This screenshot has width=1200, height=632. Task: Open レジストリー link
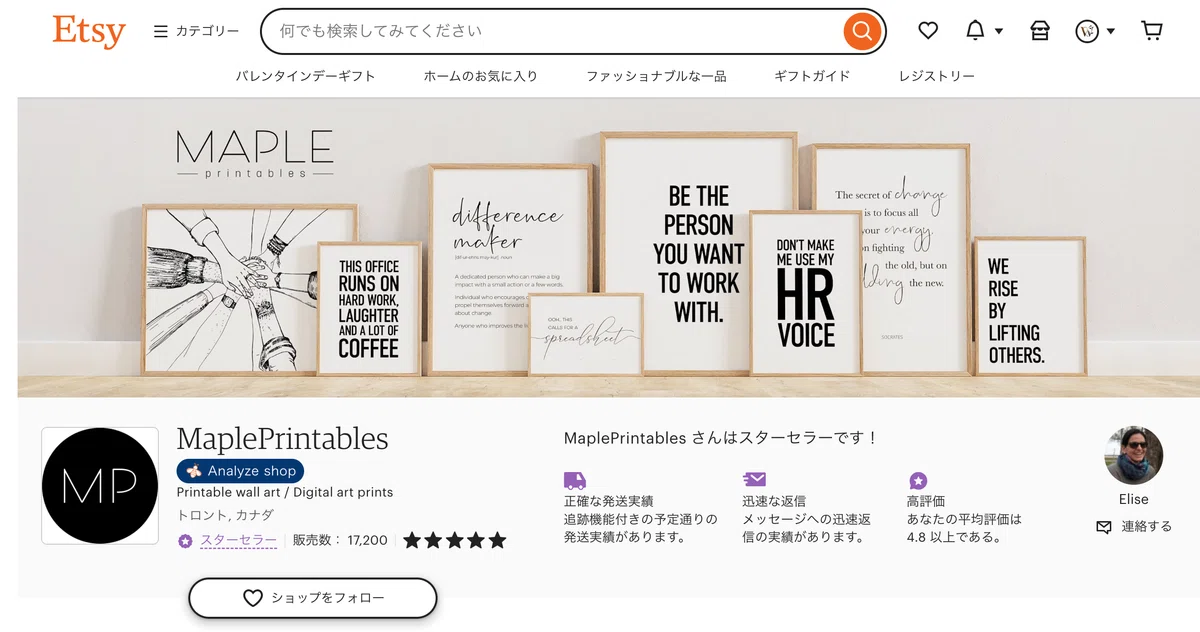936,76
